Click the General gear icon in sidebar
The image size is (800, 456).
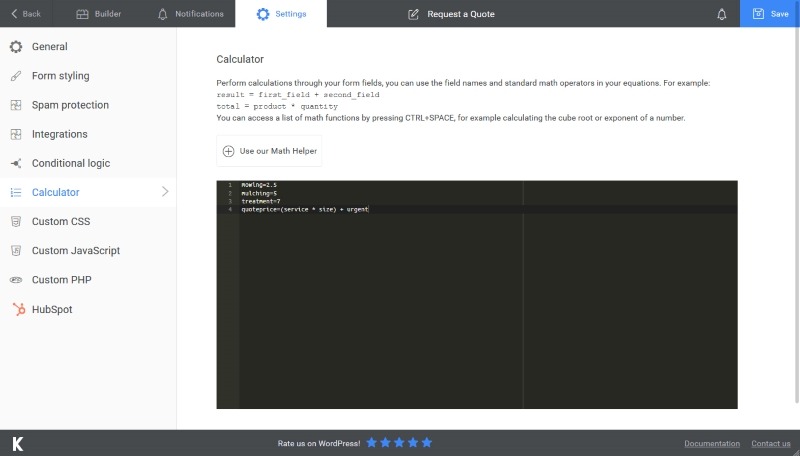click(16, 47)
